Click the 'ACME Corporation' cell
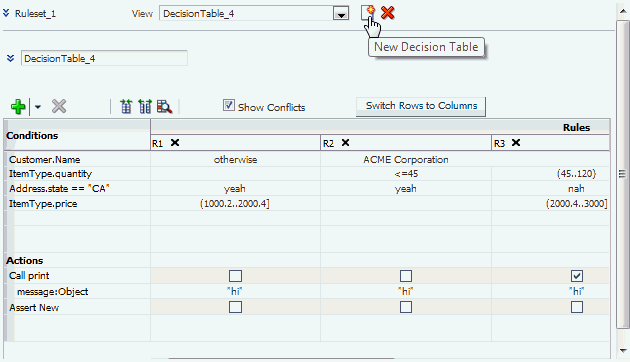This screenshot has width=630, height=362. [406, 160]
